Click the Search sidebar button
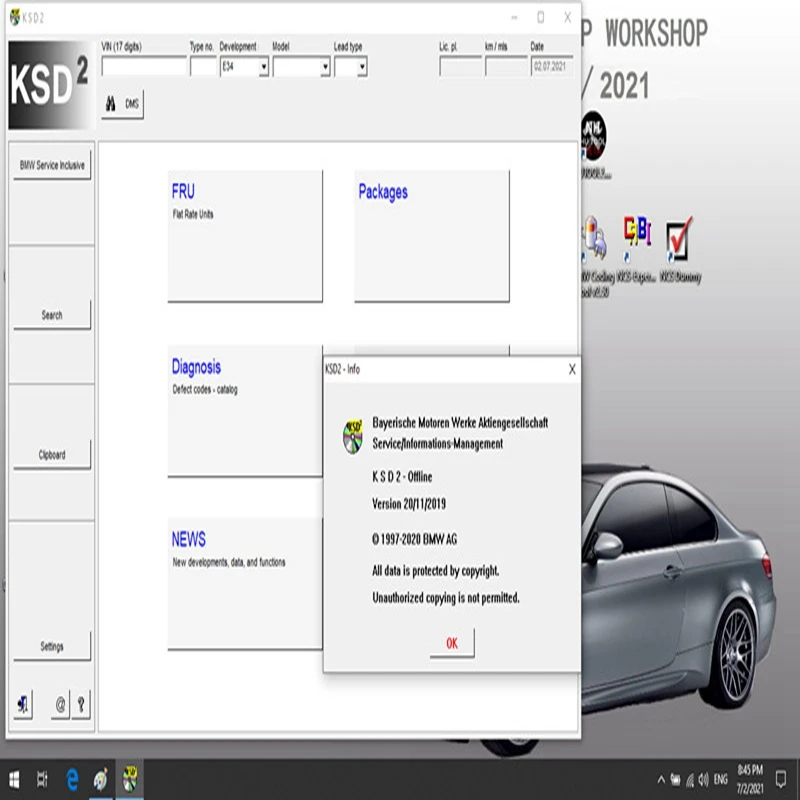800x800 pixels. tap(52, 315)
